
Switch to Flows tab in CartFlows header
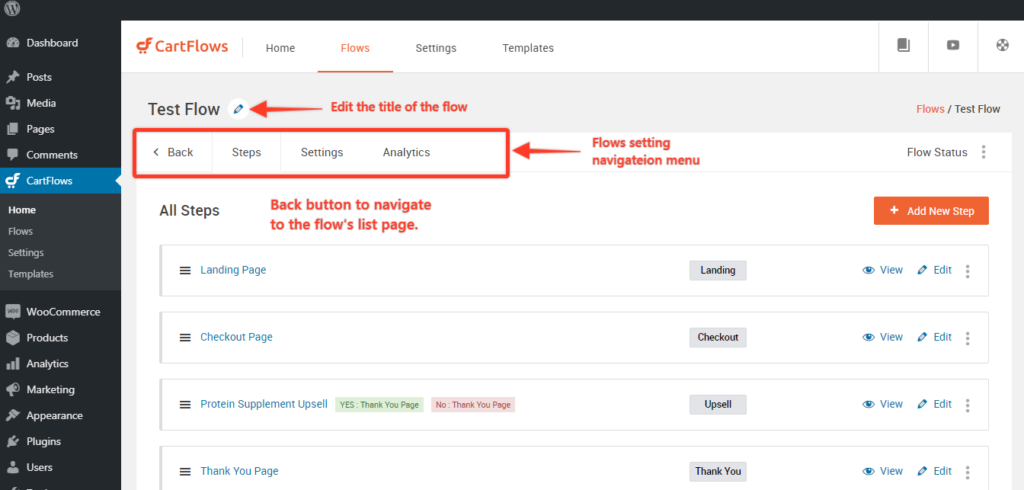pos(355,48)
